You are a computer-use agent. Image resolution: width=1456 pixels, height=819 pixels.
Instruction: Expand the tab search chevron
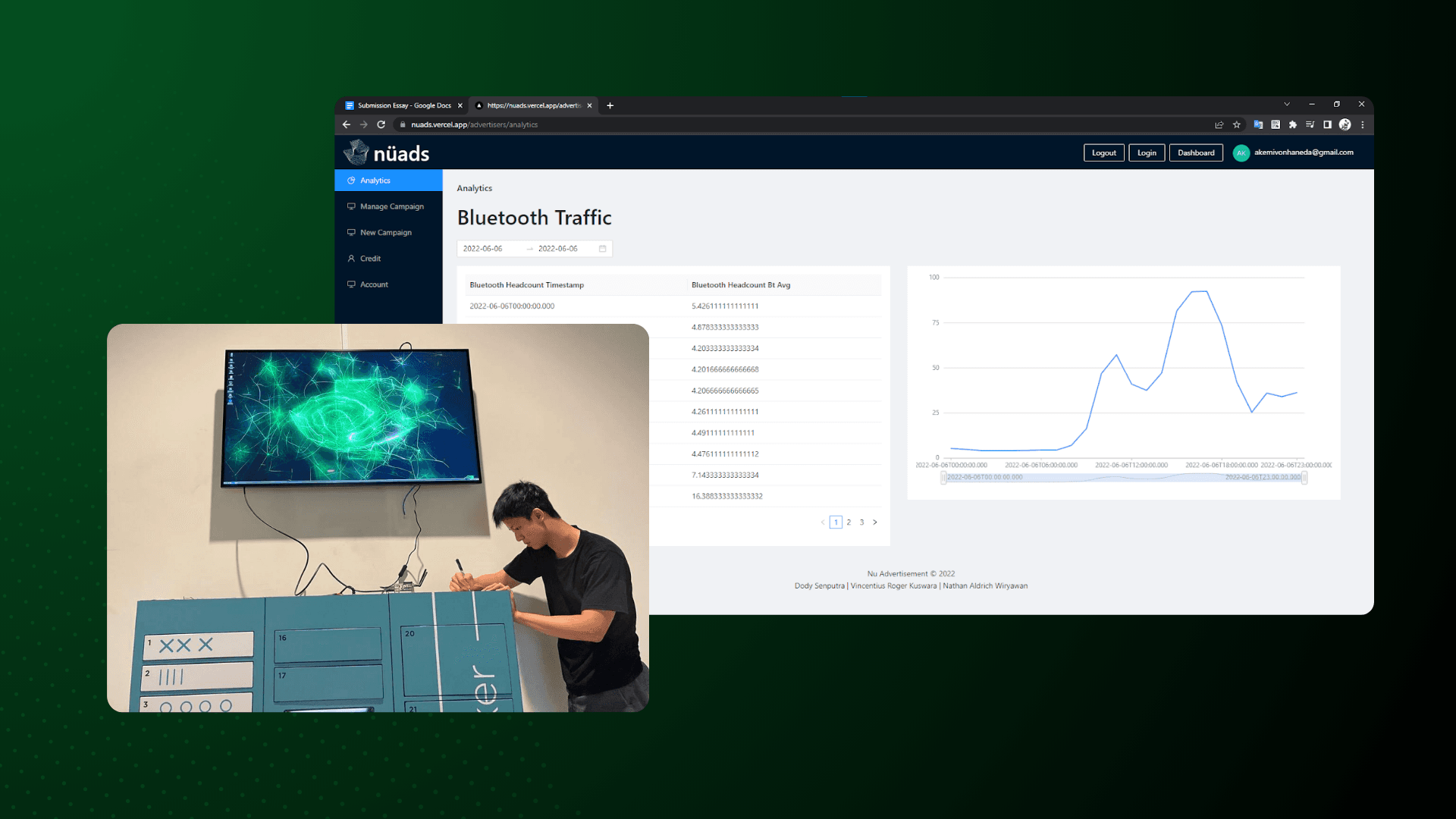tap(1287, 105)
